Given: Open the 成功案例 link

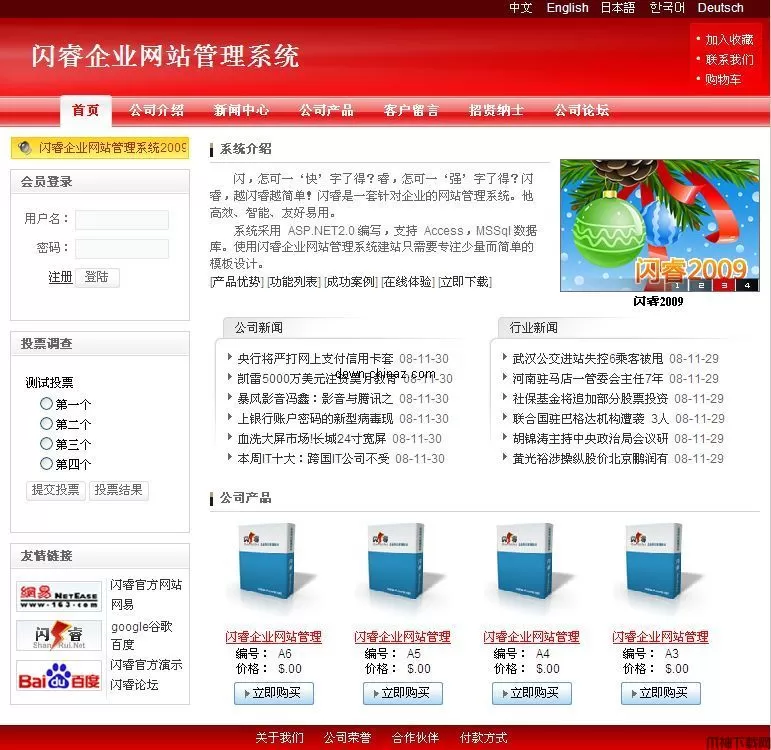Looking at the screenshot, I should click(351, 282).
